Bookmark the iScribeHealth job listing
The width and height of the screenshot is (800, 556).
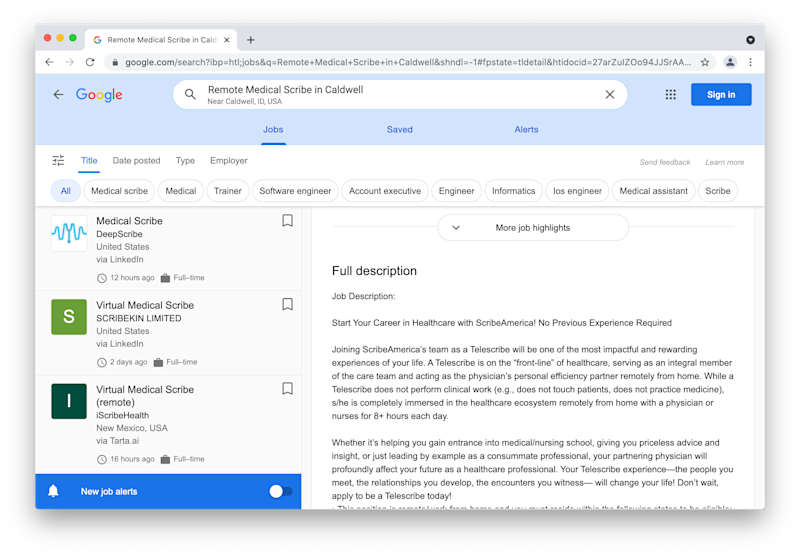(287, 389)
